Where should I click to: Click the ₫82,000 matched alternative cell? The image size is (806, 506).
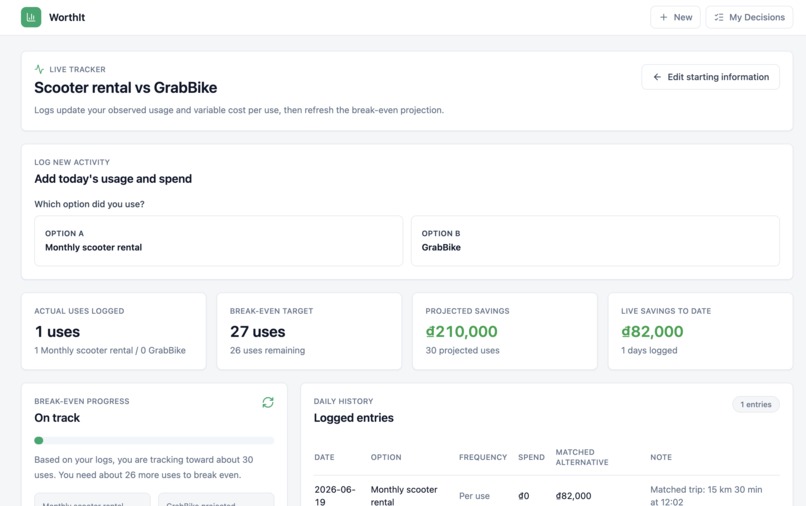[x=573, y=496]
